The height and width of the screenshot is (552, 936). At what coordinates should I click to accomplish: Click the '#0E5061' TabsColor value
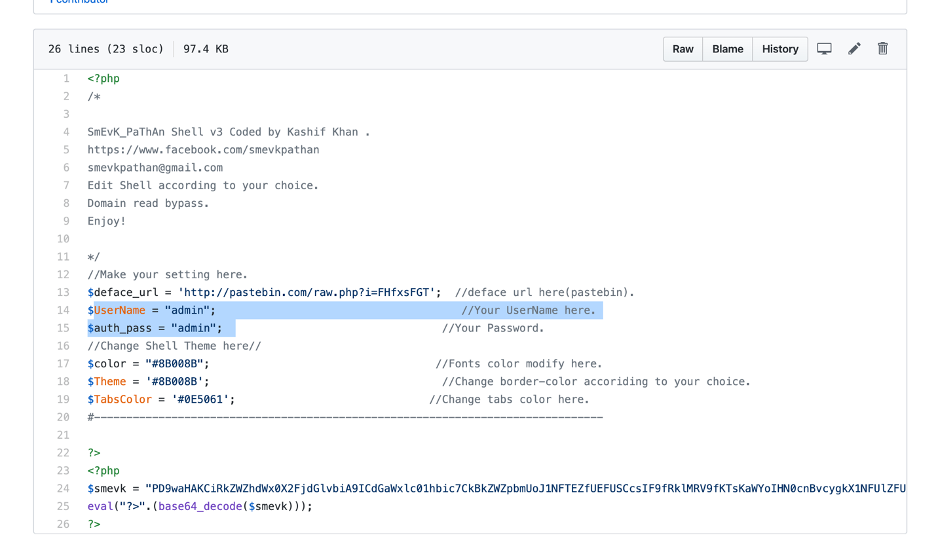pos(200,399)
